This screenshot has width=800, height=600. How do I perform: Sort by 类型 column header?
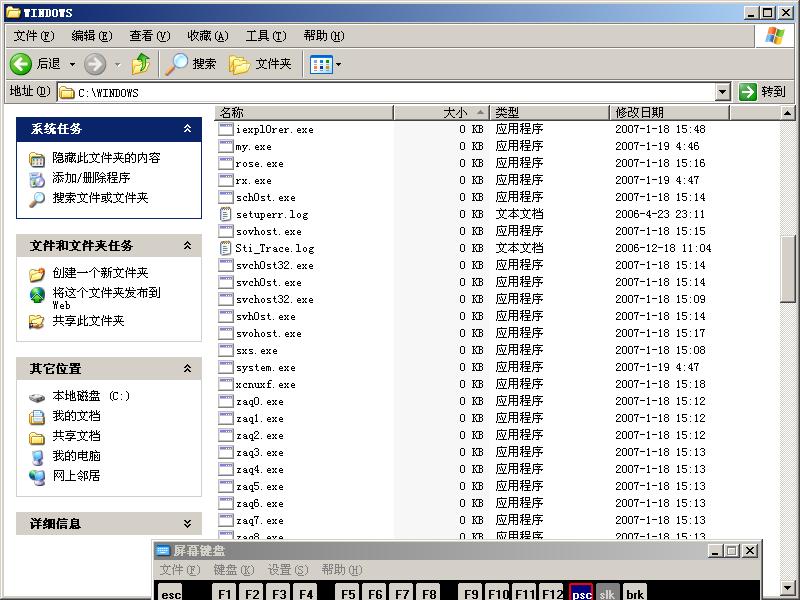tap(550, 112)
